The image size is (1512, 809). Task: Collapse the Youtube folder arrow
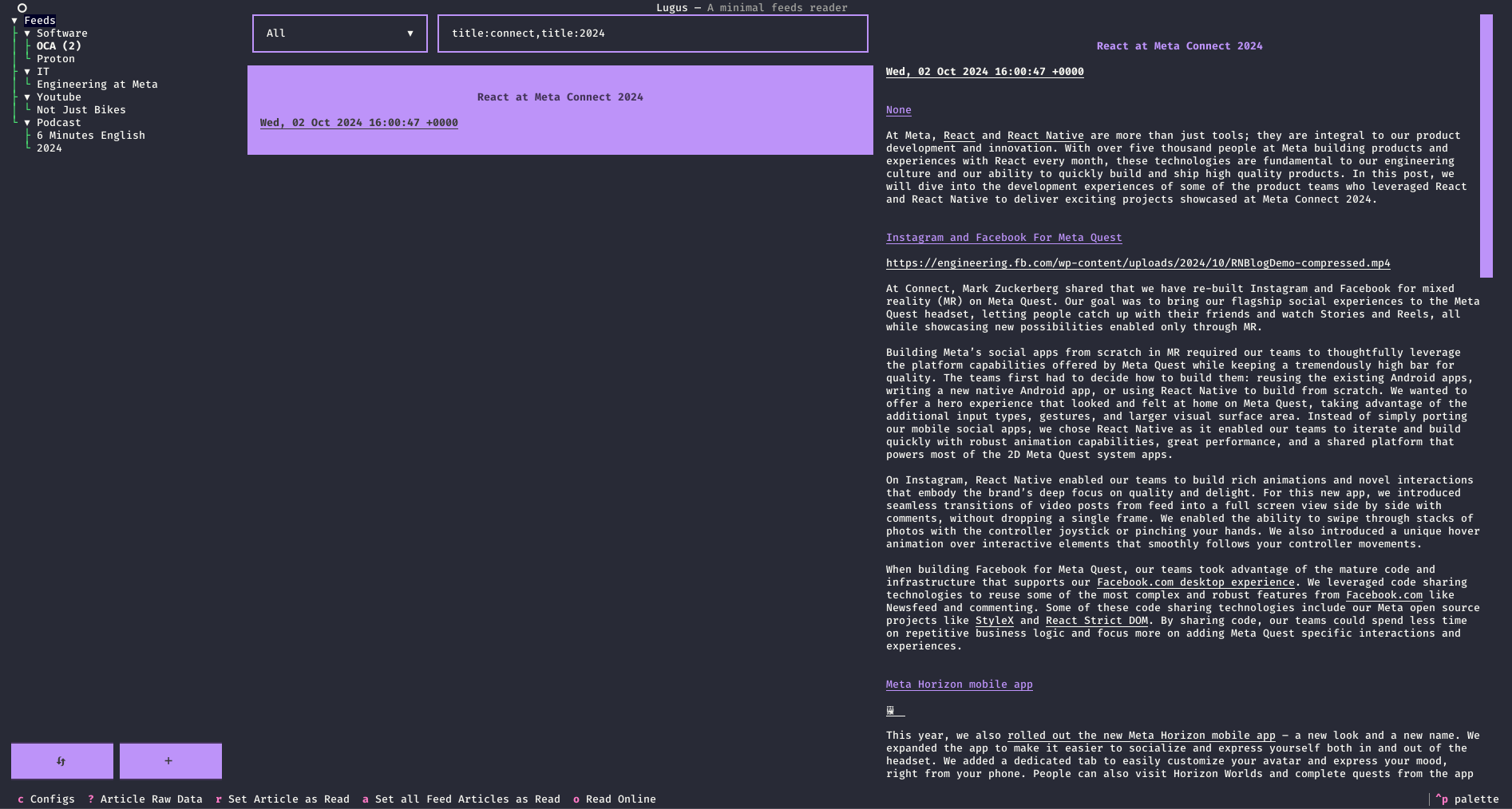coord(27,97)
